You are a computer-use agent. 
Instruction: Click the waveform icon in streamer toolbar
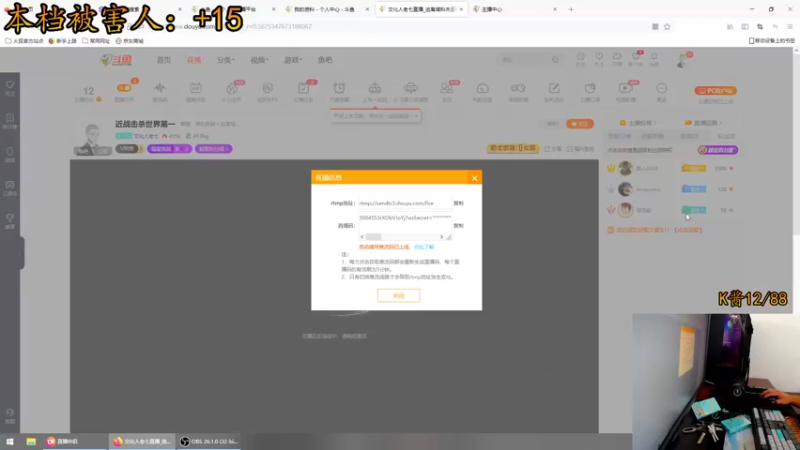[x=160, y=88]
